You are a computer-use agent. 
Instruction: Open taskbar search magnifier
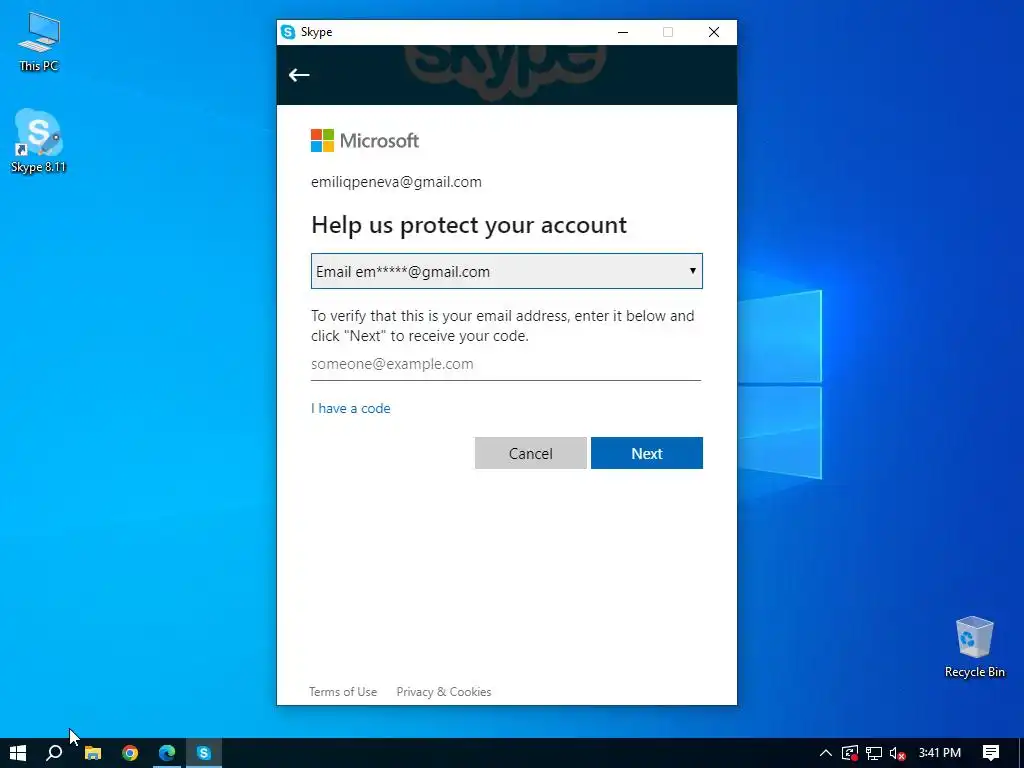click(54, 753)
